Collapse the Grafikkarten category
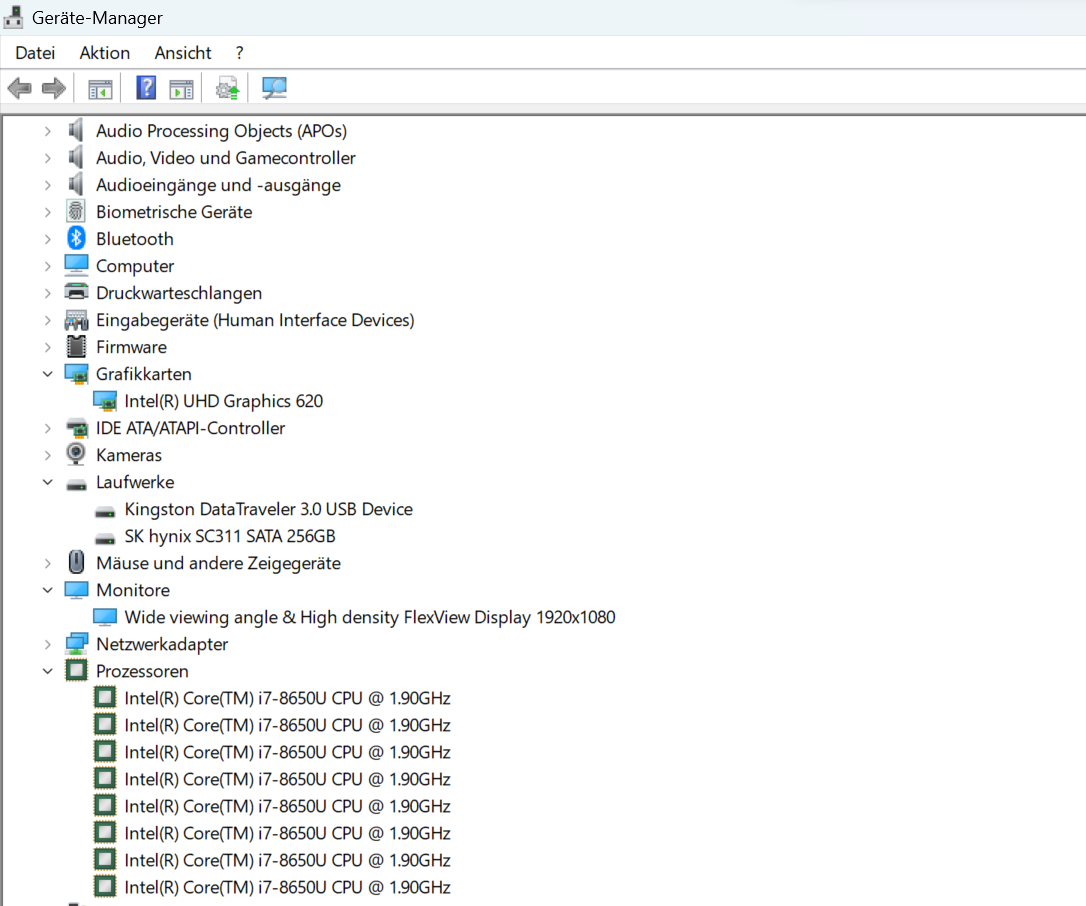1086x906 pixels. coord(47,373)
